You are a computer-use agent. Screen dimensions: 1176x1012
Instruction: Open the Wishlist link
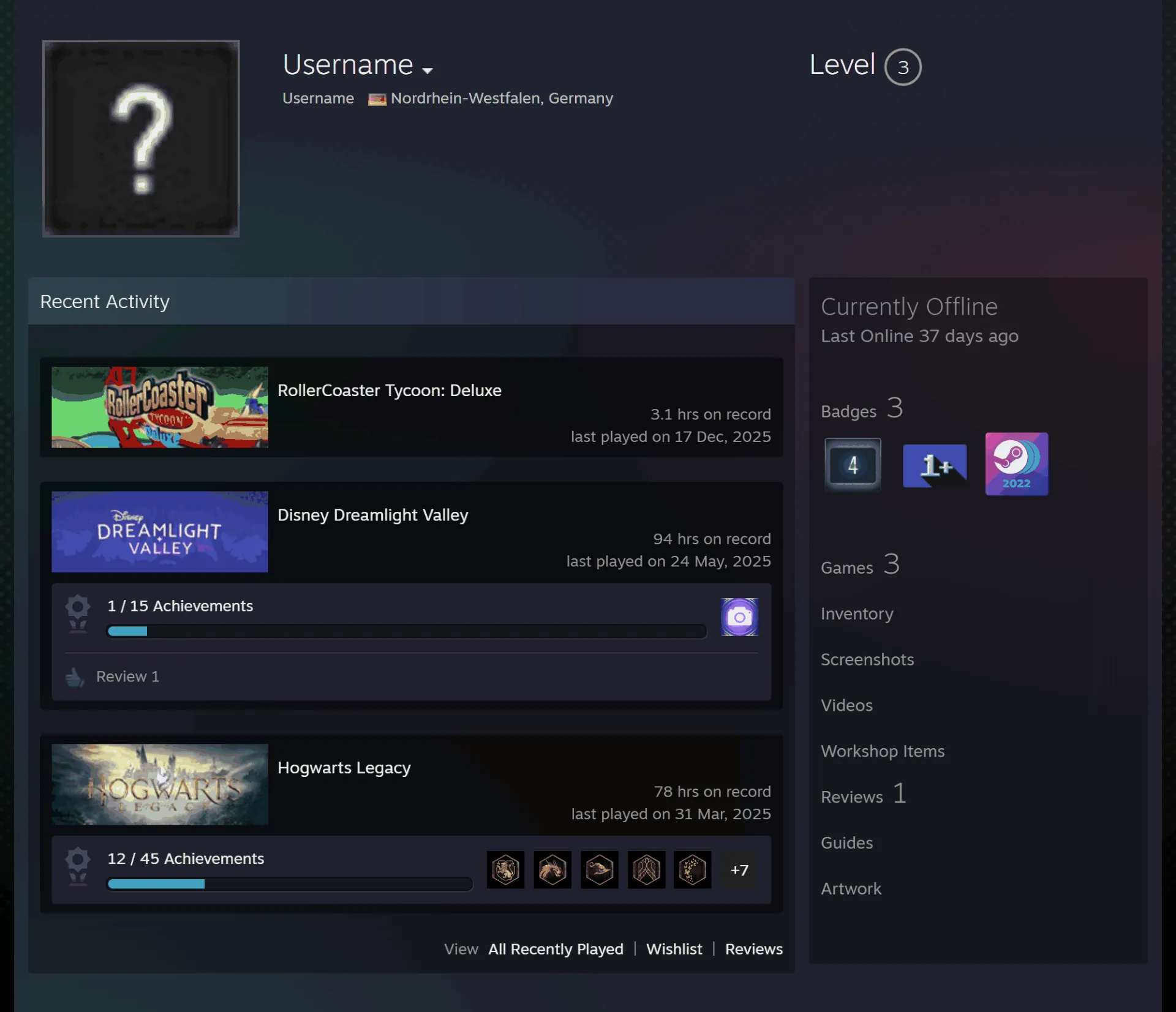pyautogui.click(x=674, y=949)
